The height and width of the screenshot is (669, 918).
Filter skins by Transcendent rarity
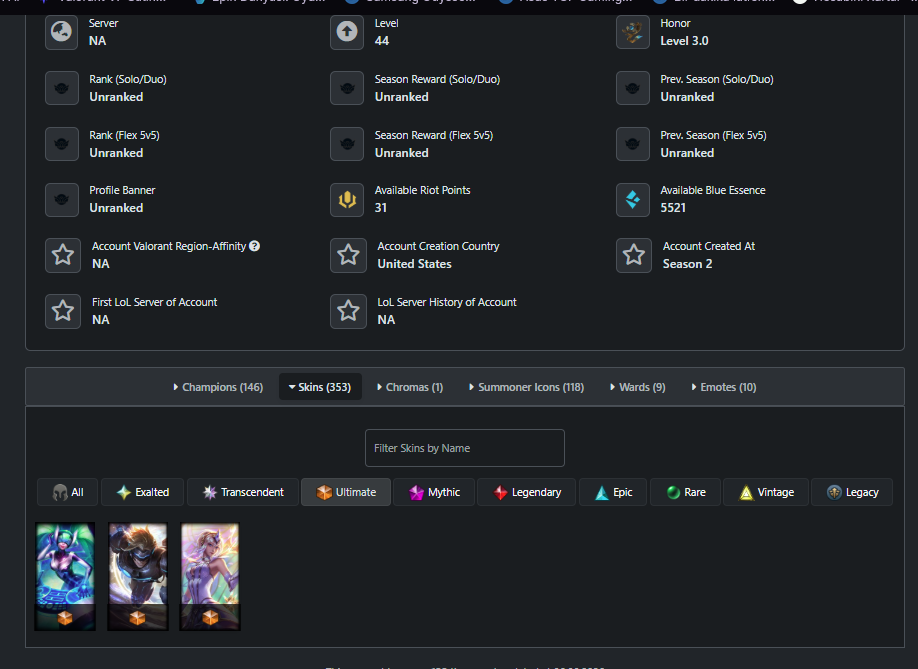tap(243, 492)
